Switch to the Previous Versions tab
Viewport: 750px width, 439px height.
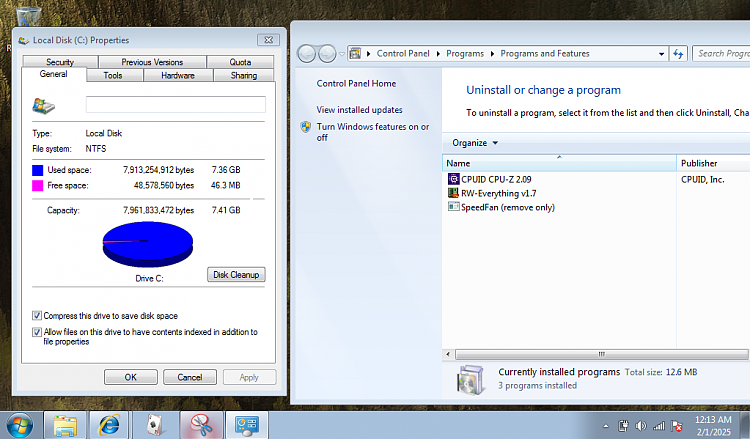coord(152,62)
